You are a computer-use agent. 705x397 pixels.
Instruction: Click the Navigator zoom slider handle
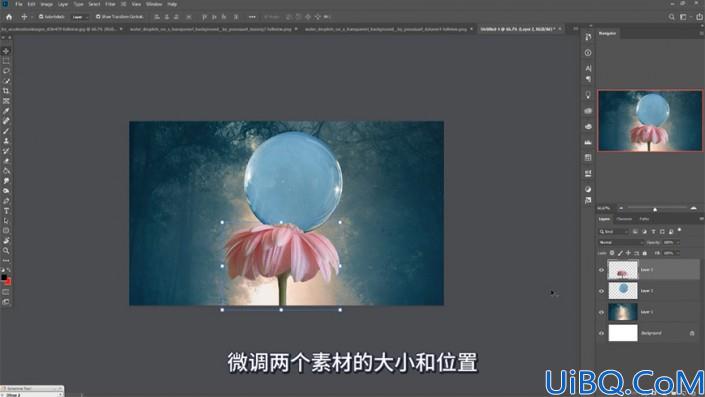pyautogui.click(x=655, y=210)
